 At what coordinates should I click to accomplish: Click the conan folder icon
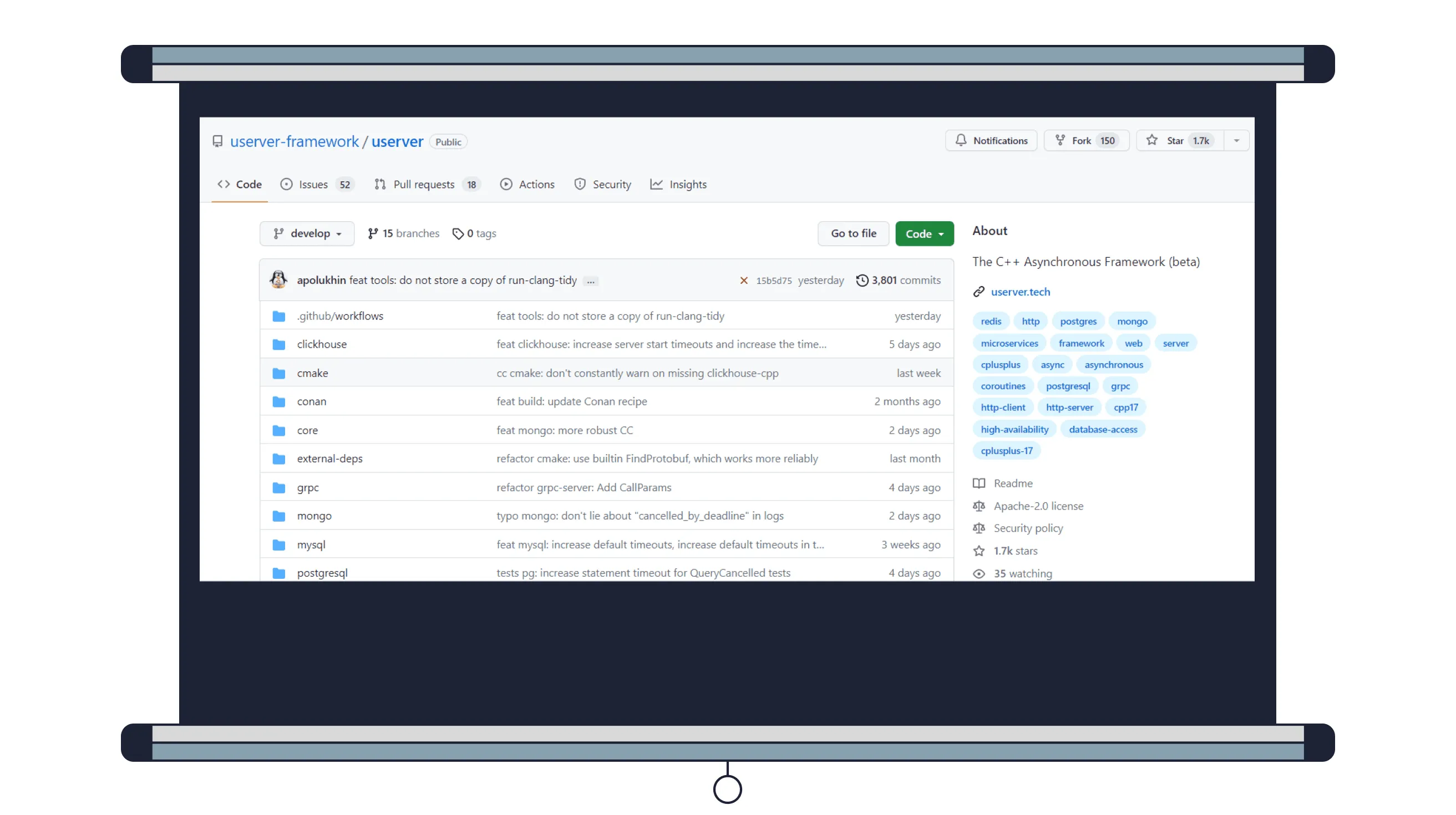coord(278,401)
